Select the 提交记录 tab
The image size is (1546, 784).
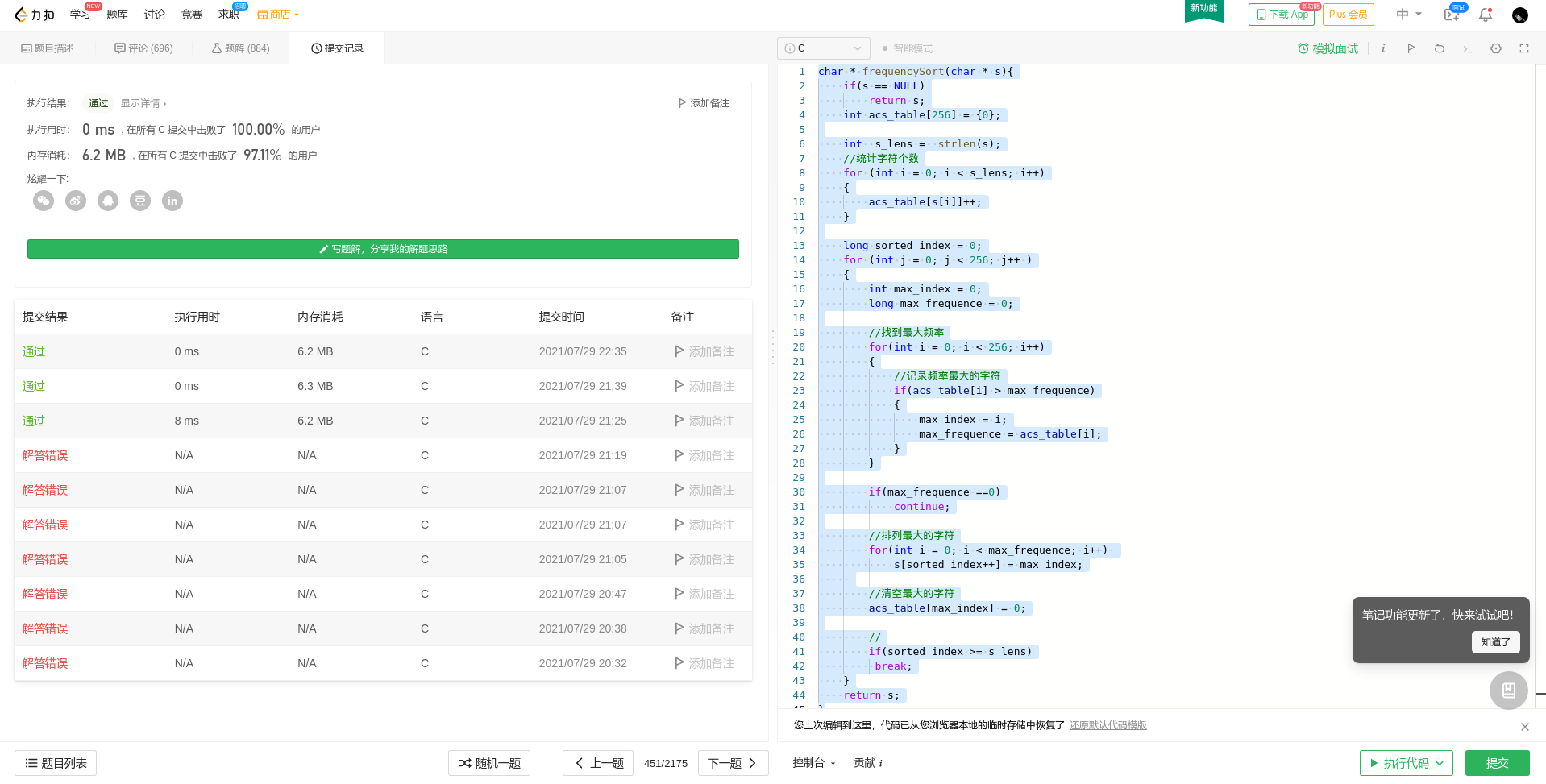pos(338,48)
